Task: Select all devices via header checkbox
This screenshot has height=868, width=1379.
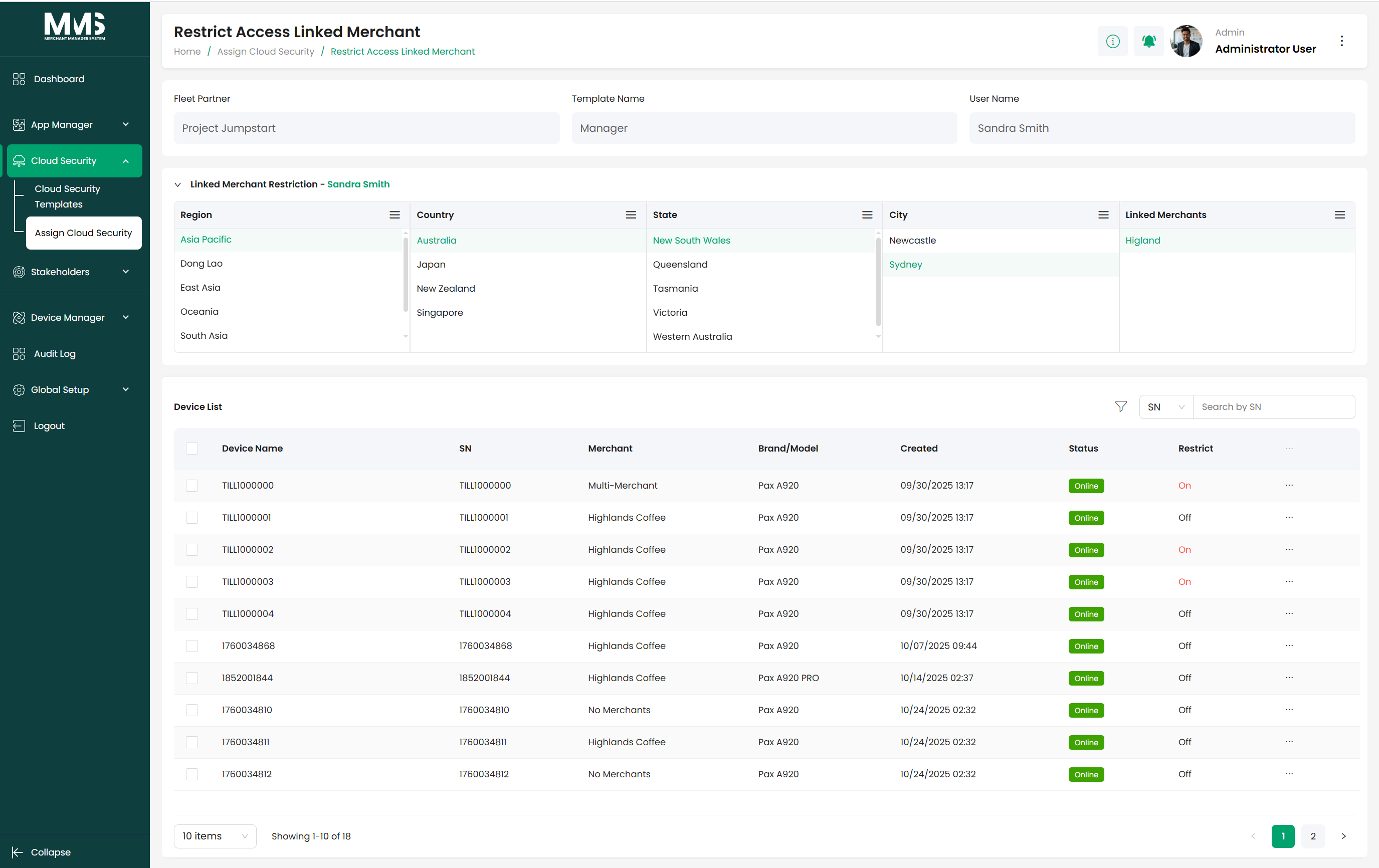Action: (192, 449)
